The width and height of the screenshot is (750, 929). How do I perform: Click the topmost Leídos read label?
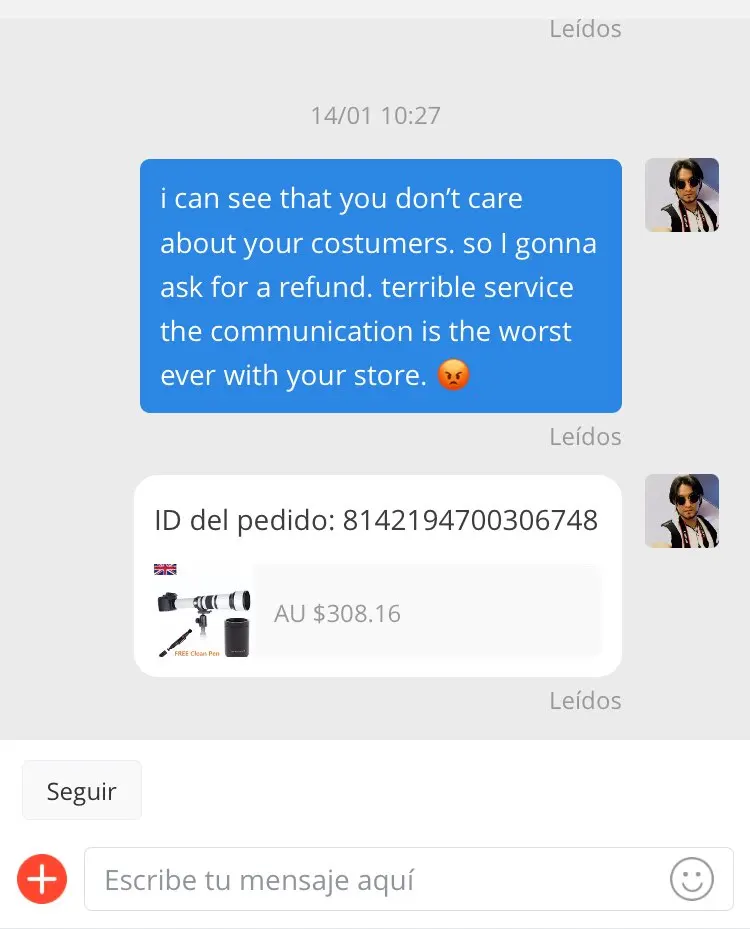pyautogui.click(x=585, y=28)
